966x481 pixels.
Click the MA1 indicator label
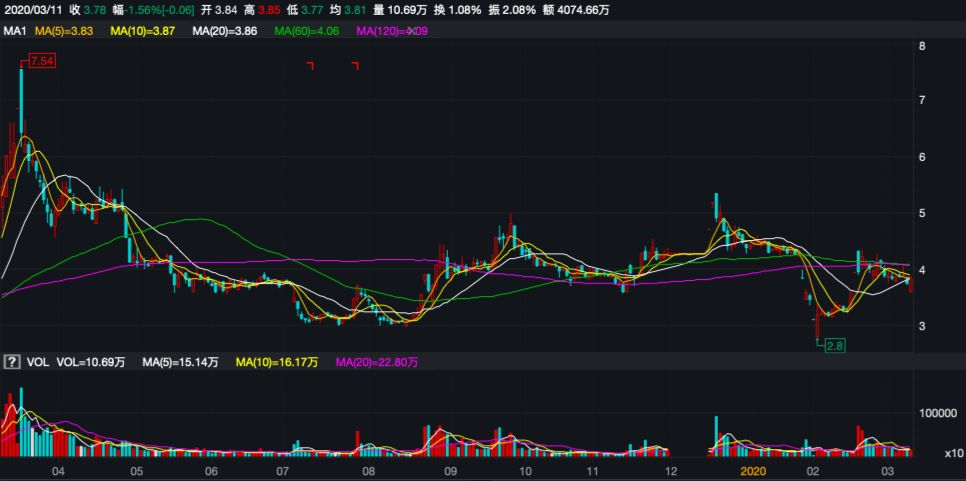[x=14, y=32]
